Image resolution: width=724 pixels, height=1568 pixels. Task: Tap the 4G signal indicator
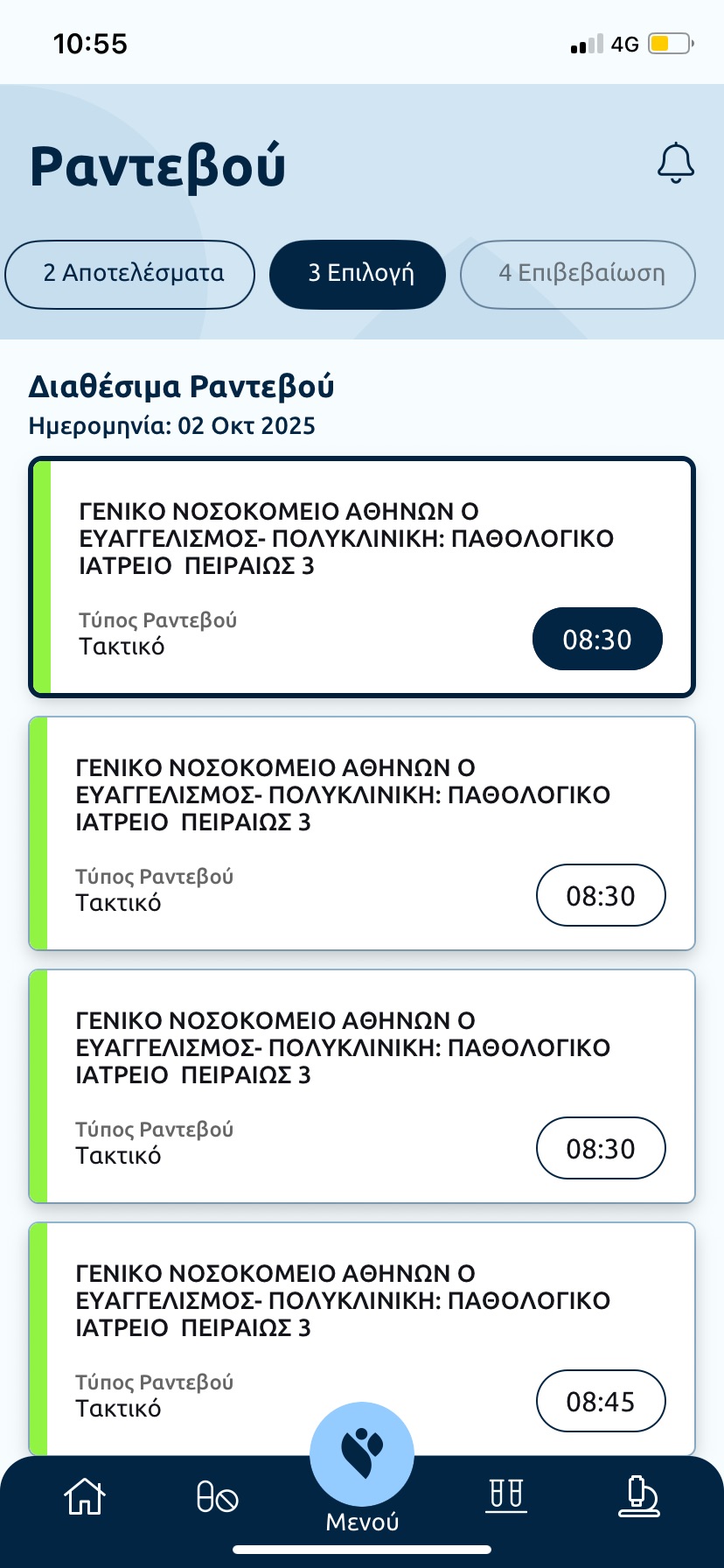[x=624, y=45]
